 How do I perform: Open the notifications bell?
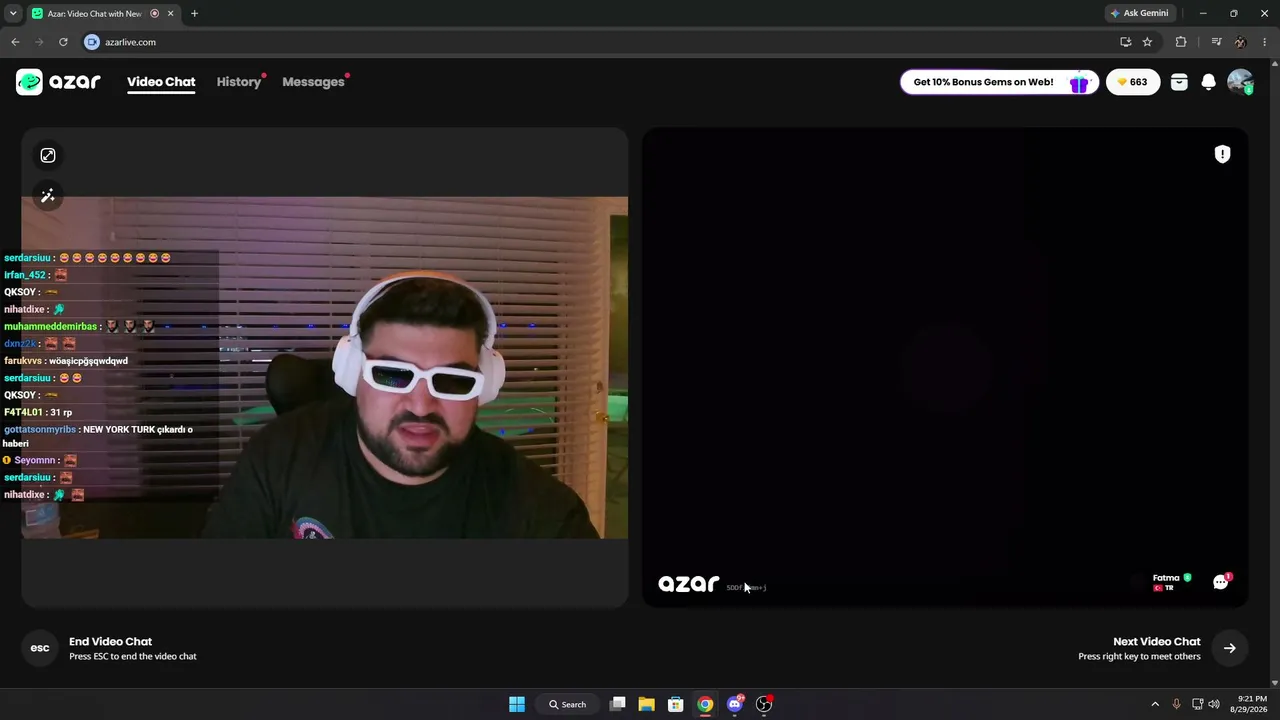(x=1208, y=82)
